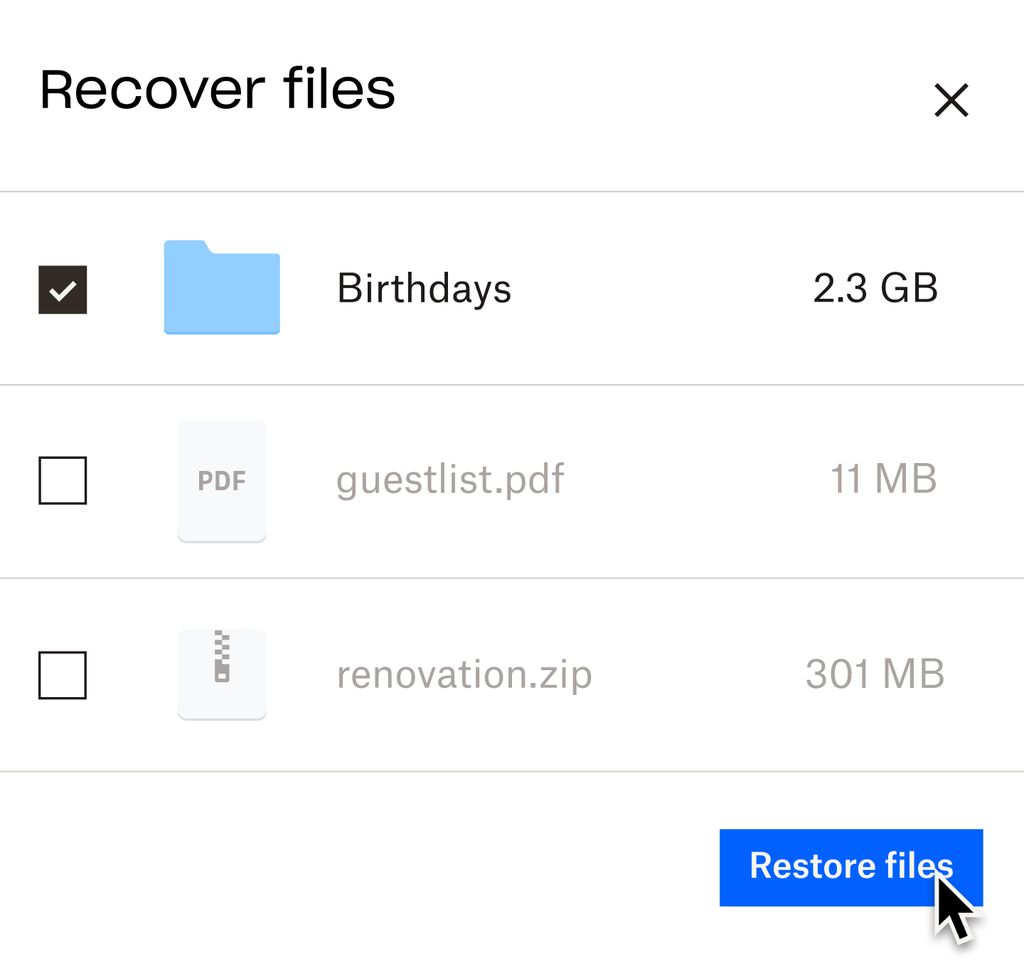Click the zip archive icon for renovation

(222, 673)
